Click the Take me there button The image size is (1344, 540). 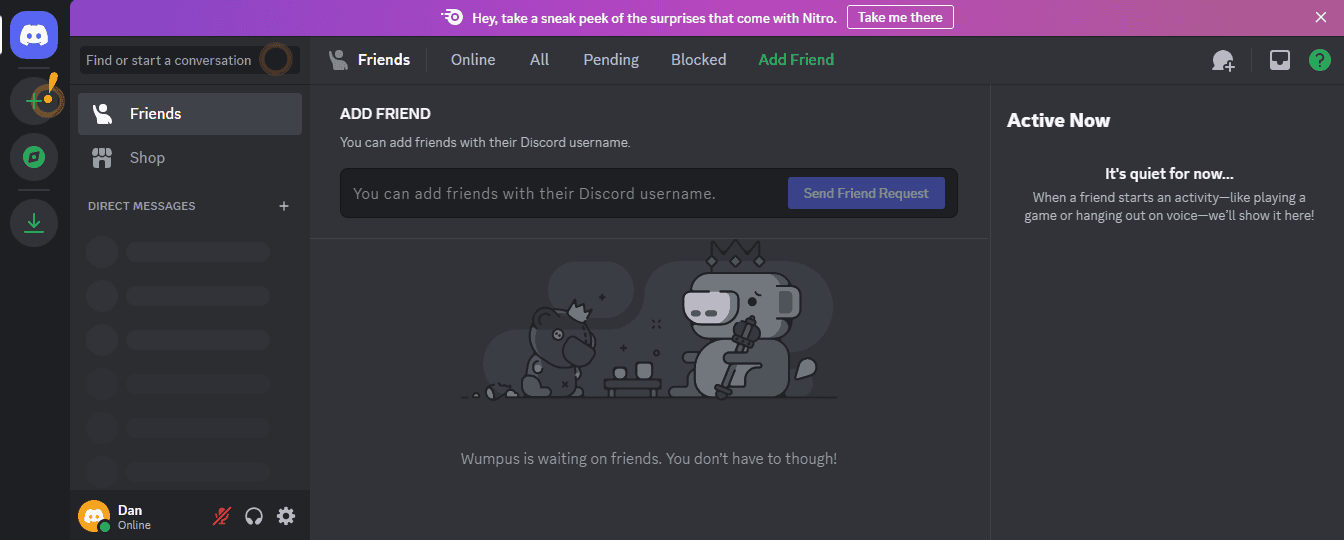pos(900,17)
